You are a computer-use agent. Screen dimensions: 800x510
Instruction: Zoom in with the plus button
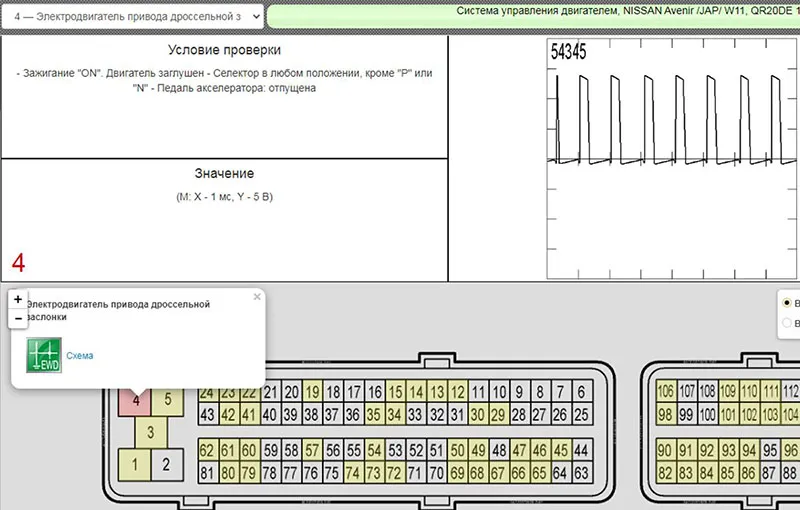point(18,300)
